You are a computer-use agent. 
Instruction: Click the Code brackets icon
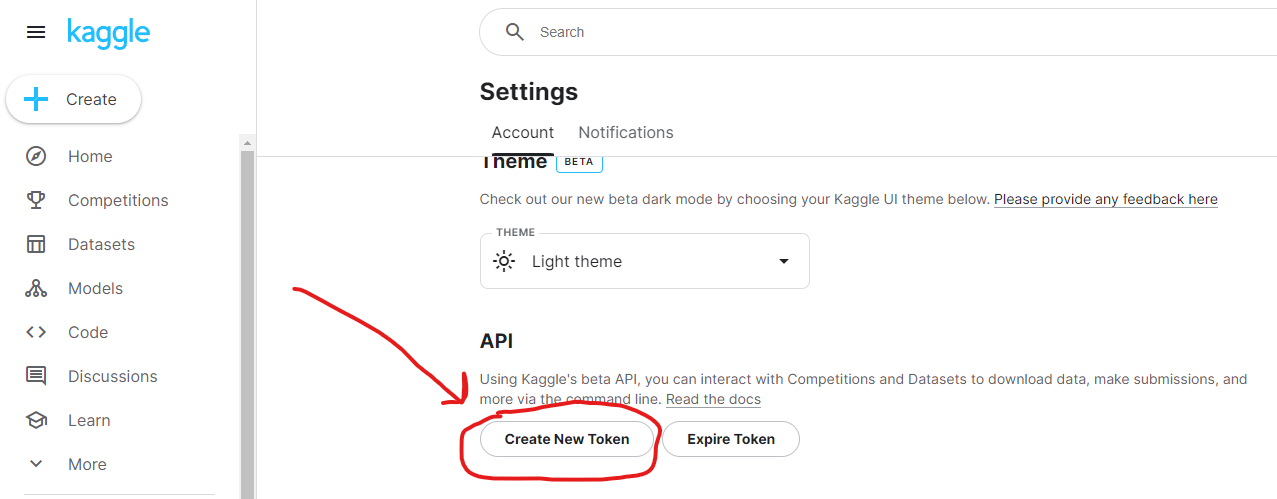(36, 332)
